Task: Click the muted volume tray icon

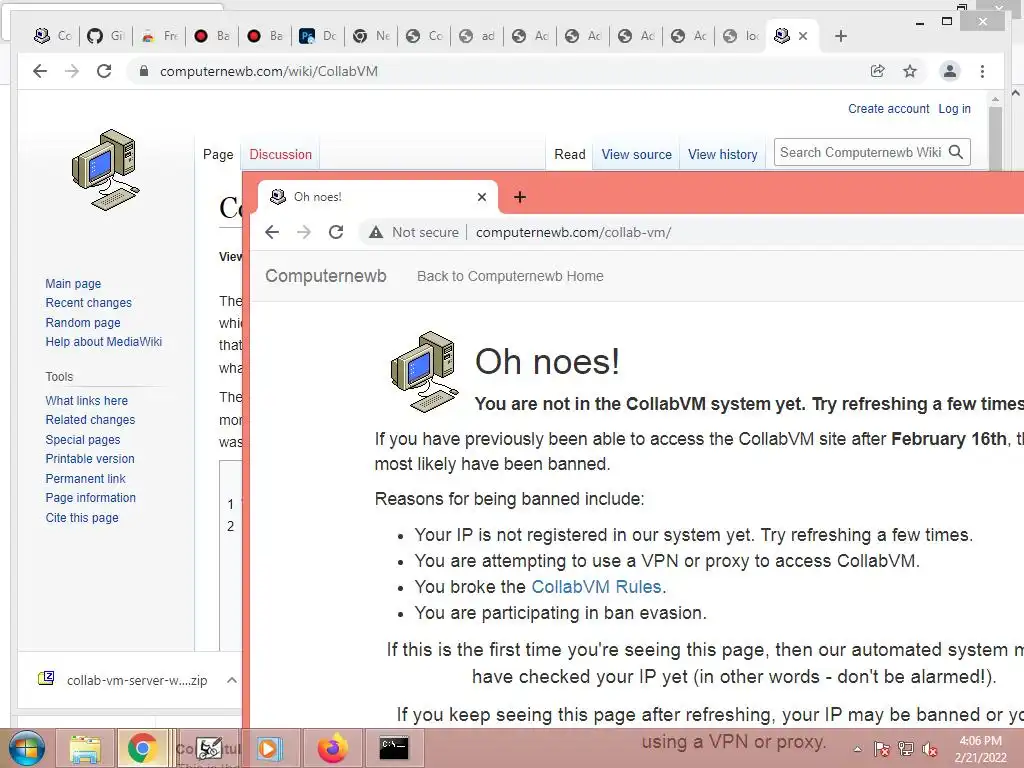Action: click(x=930, y=749)
